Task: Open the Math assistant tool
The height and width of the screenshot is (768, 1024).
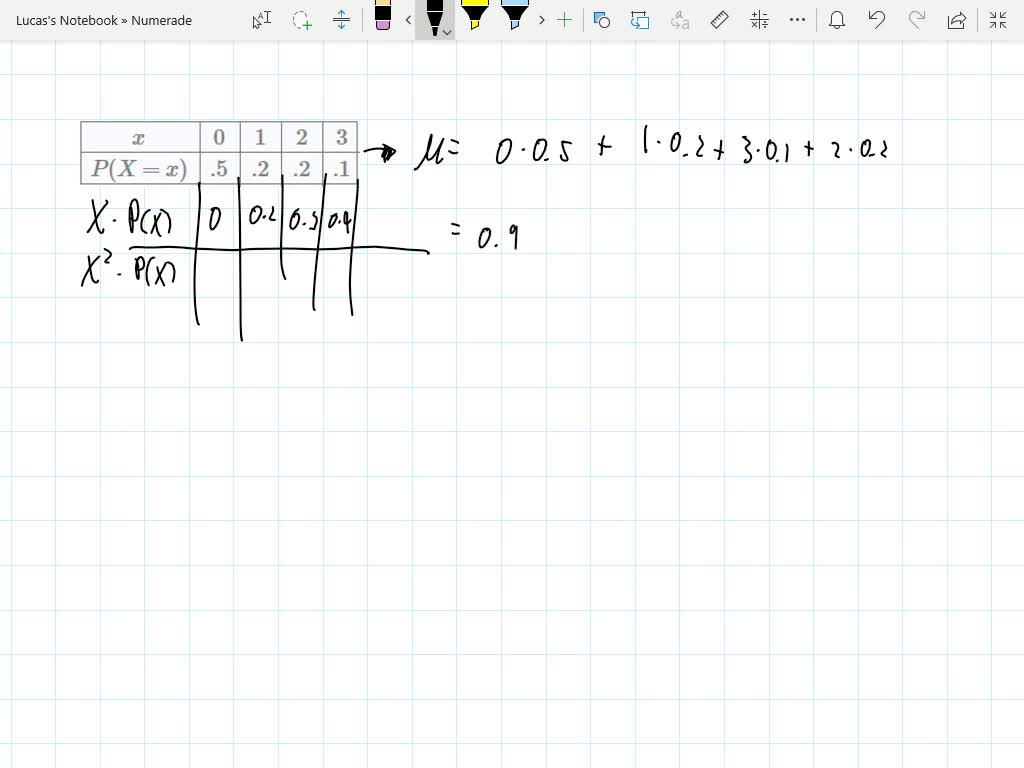Action: [758, 20]
